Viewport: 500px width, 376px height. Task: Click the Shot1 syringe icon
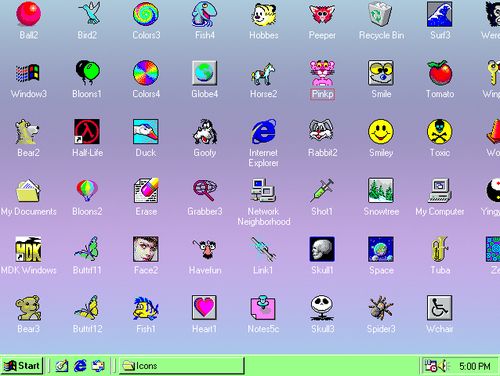coord(322,190)
